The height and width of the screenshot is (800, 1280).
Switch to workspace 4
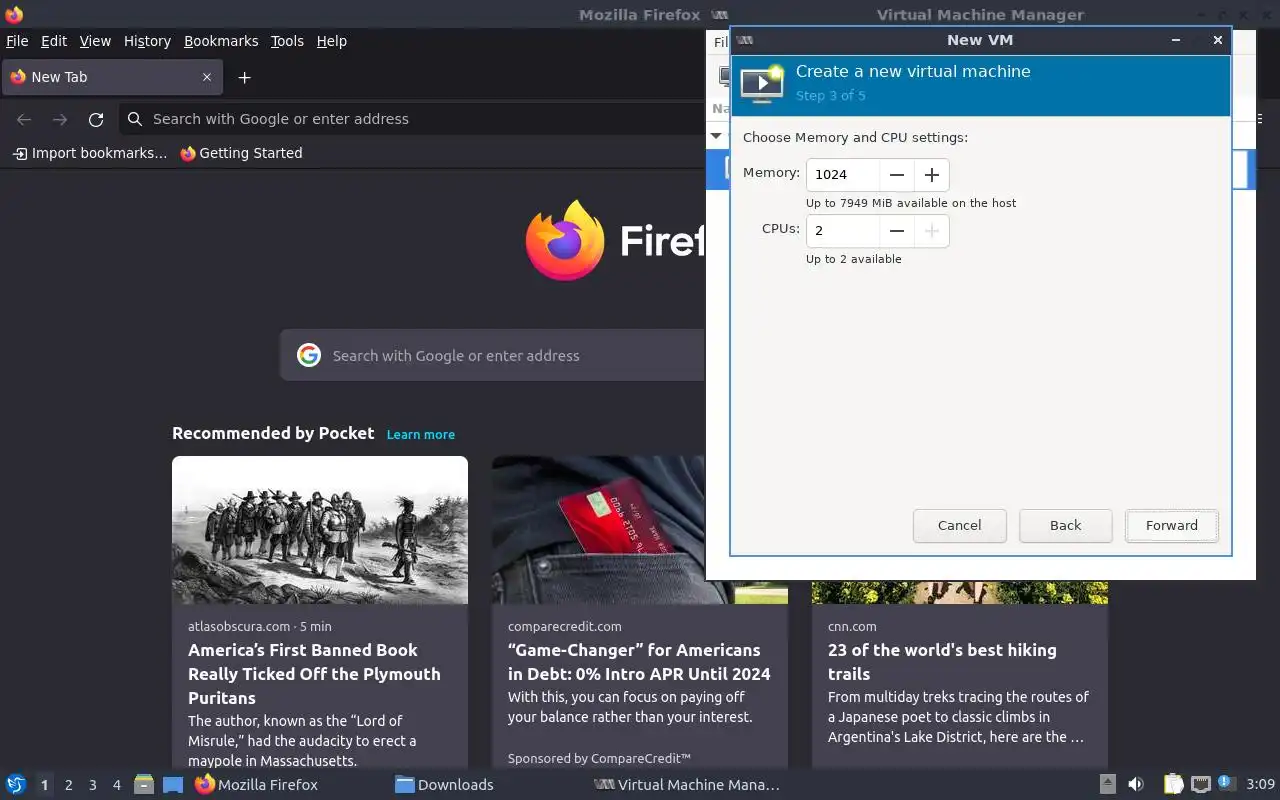tap(116, 785)
